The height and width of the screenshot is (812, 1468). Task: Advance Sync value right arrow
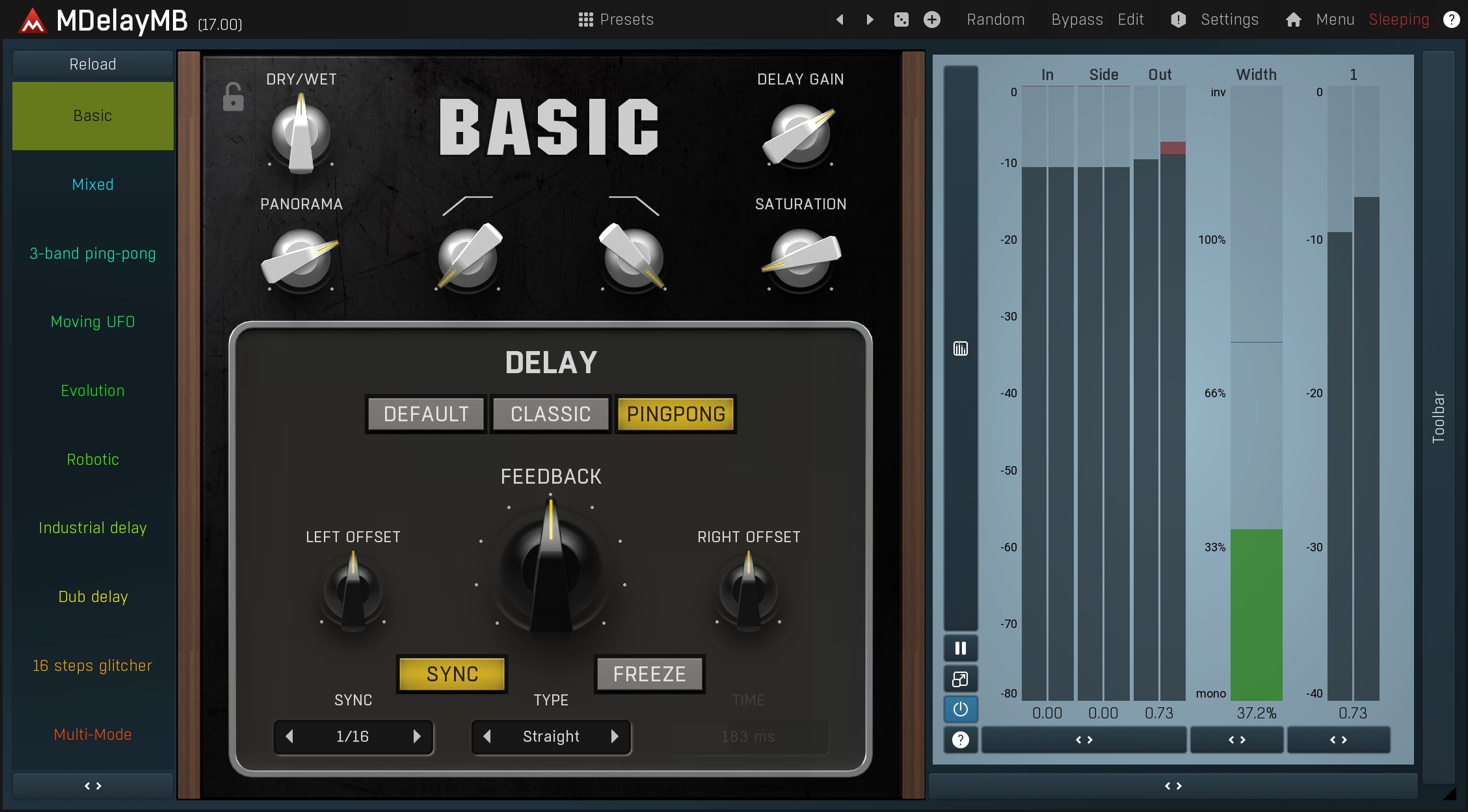click(417, 737)
